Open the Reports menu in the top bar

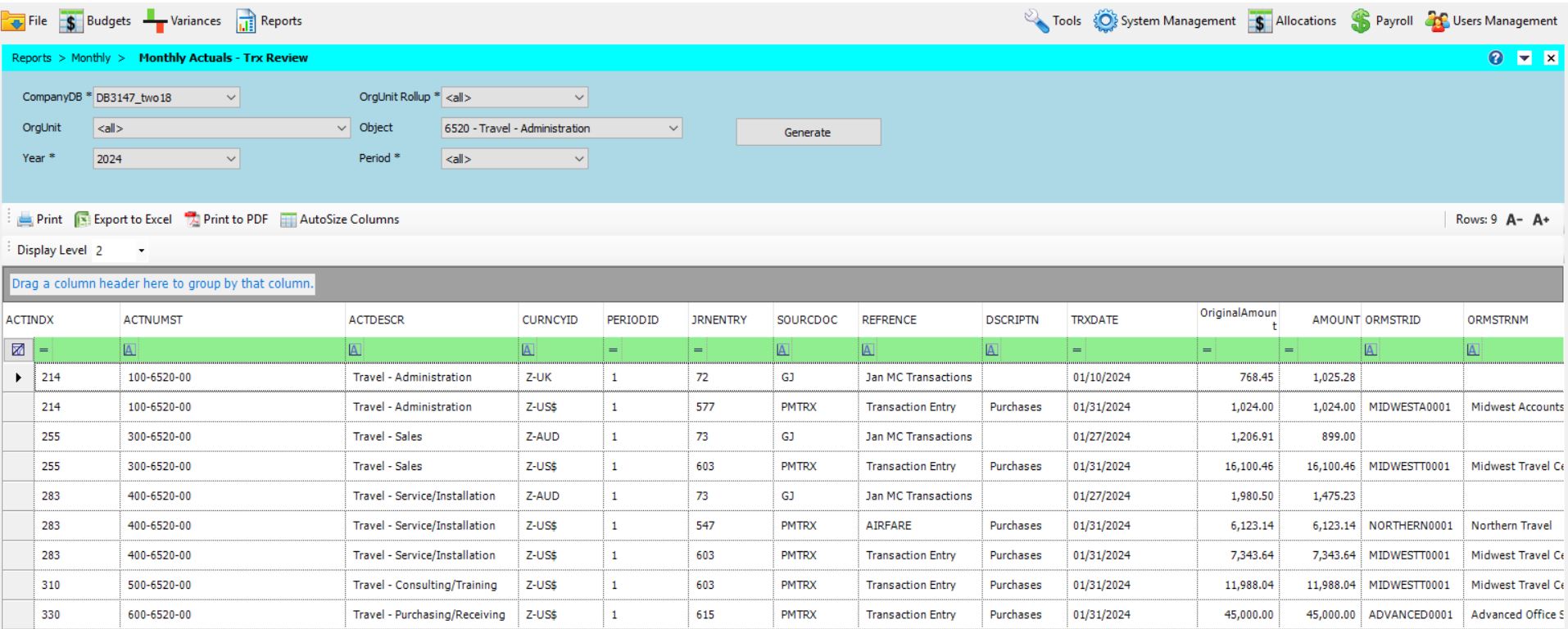coord(270,21)
